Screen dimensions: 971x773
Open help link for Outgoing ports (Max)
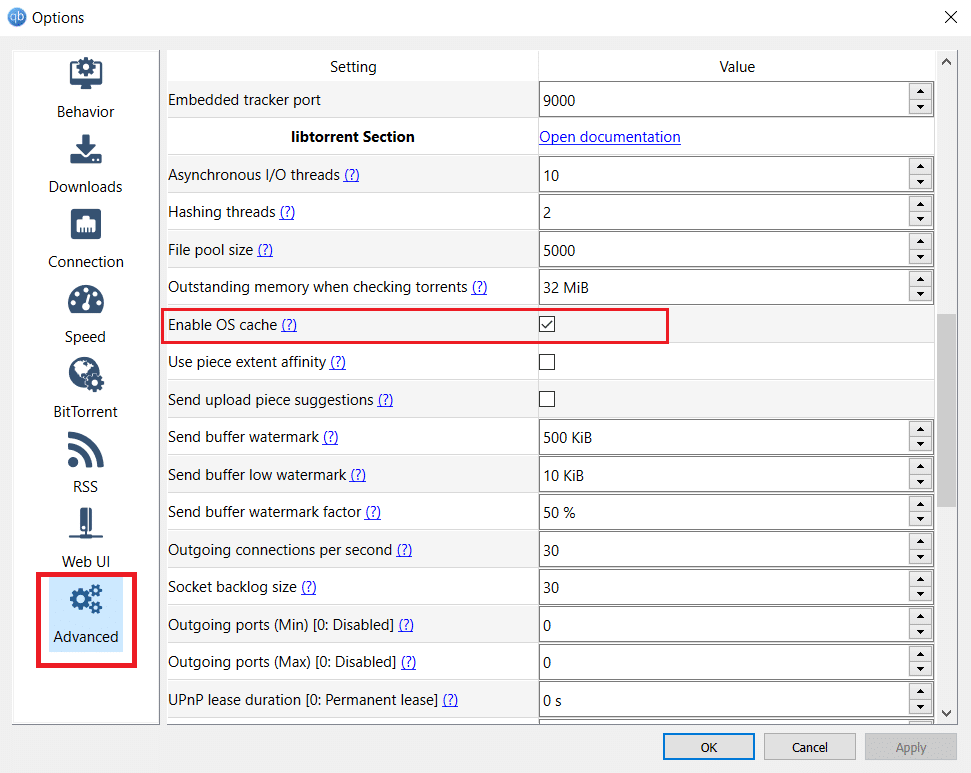(x=408, y=662)
